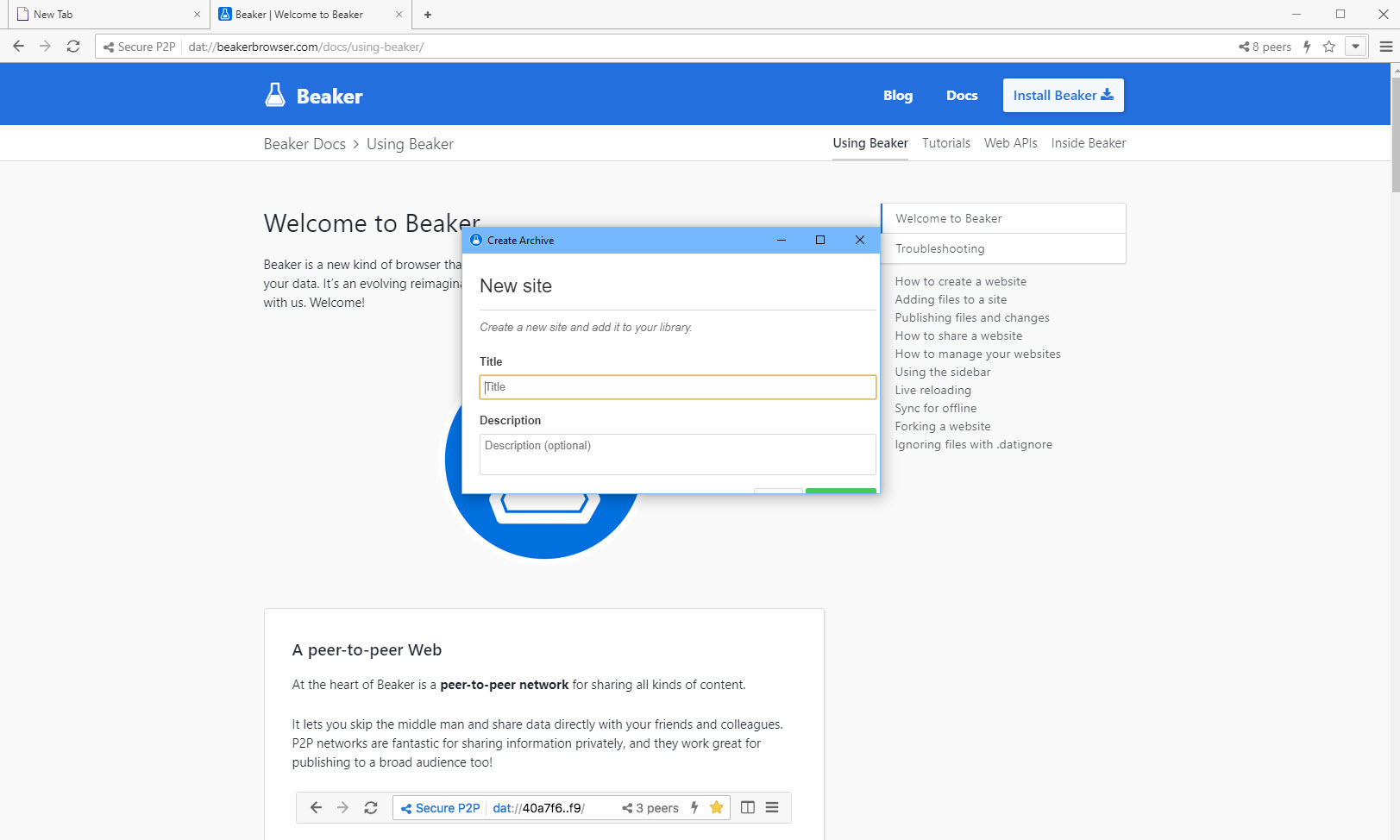Open the dropdown arrow next to star

1356,47
